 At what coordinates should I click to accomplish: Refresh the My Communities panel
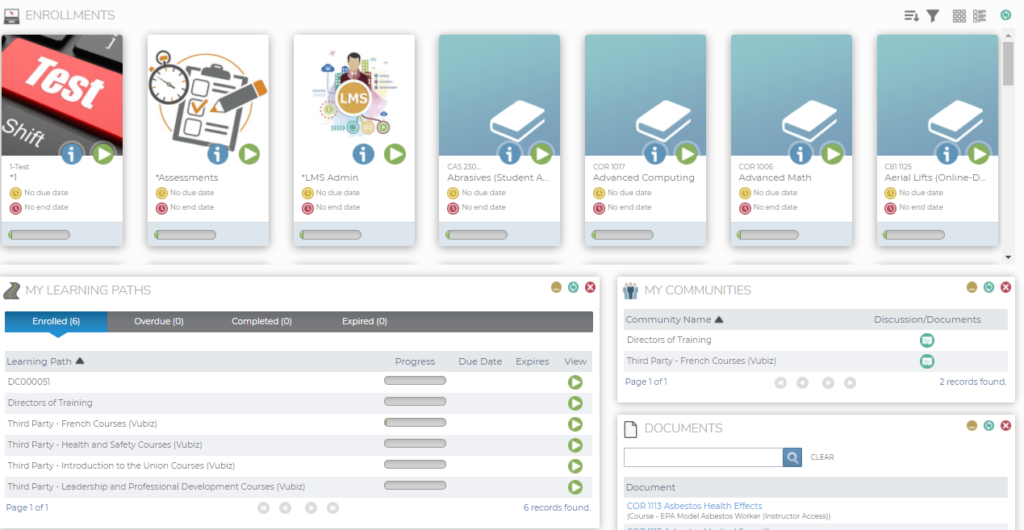pos(989,287)
